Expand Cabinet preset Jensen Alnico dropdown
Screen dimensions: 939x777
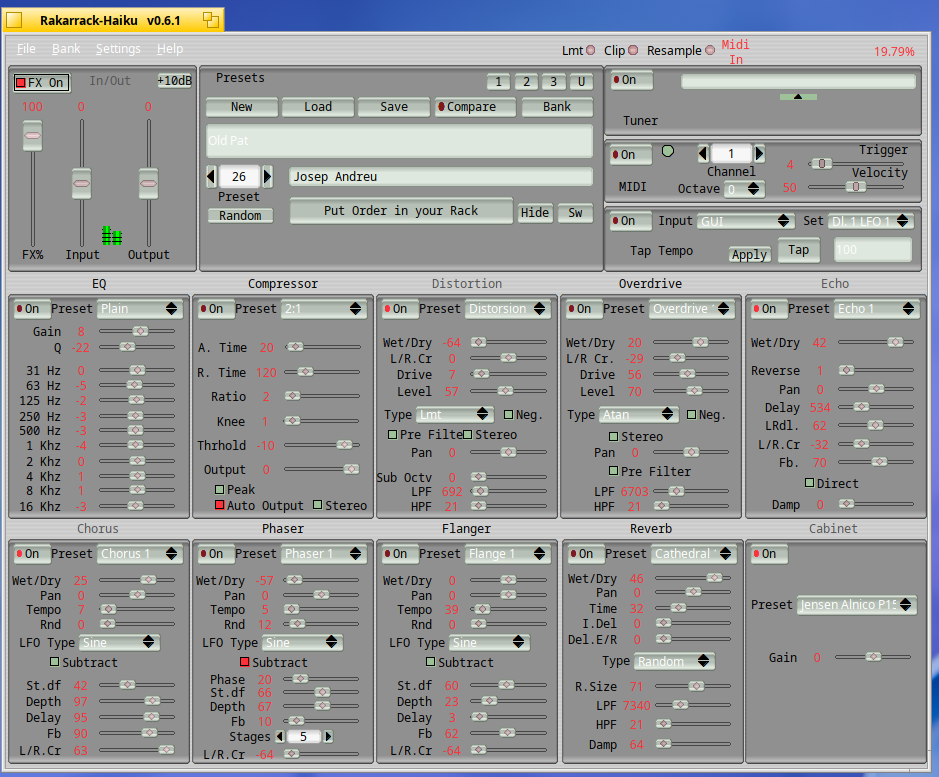coord(856,605)
